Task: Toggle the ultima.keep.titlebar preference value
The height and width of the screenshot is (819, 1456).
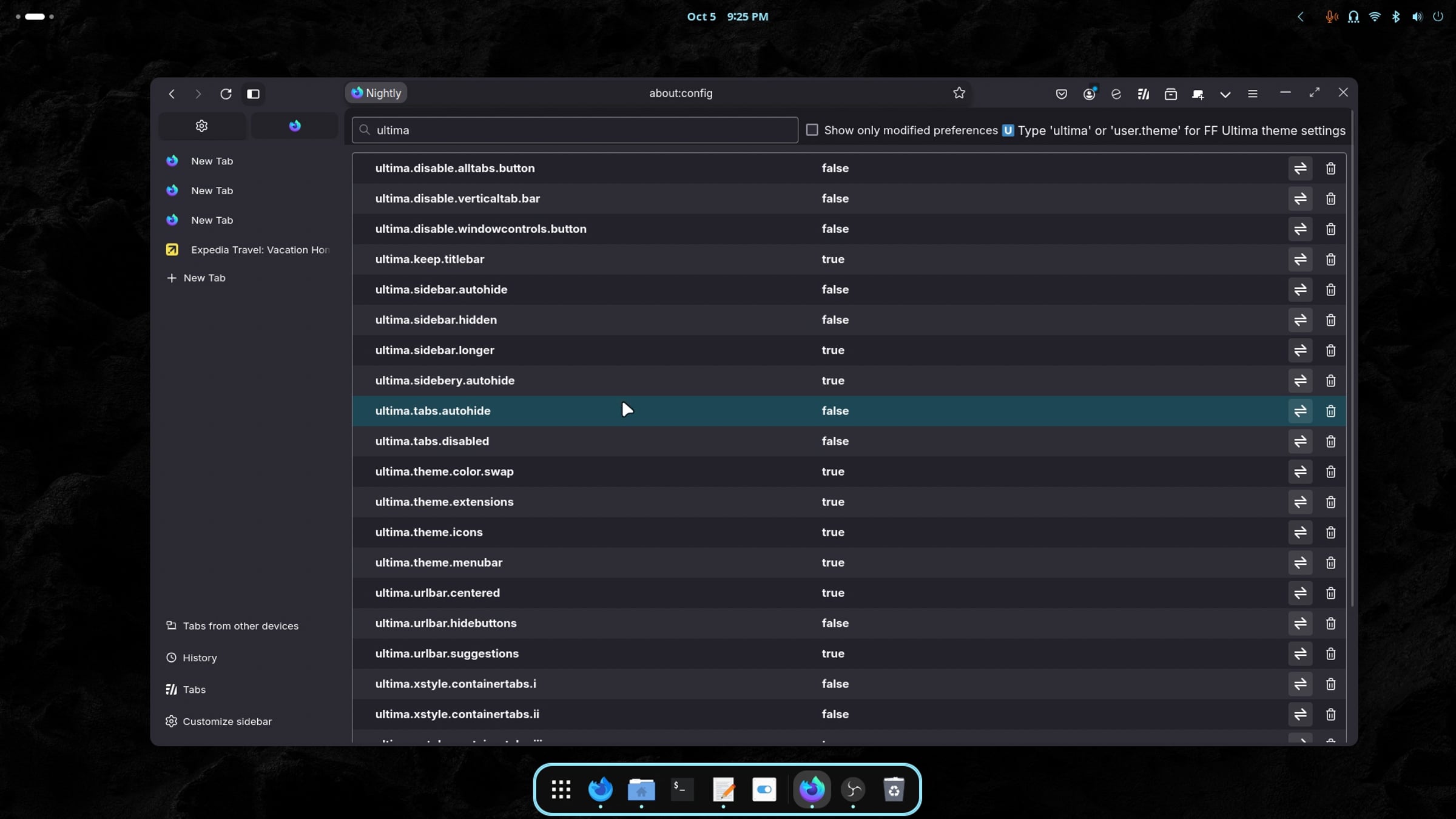Action: (1299, 260)
